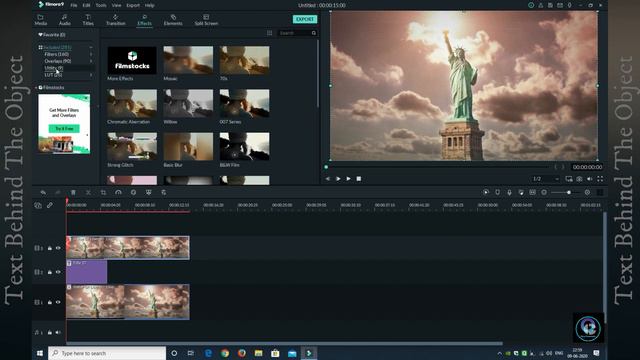Open the edit adjust tool icon
Image resolution: width=640 pixels, height=360 pixels.
[164, 192]
